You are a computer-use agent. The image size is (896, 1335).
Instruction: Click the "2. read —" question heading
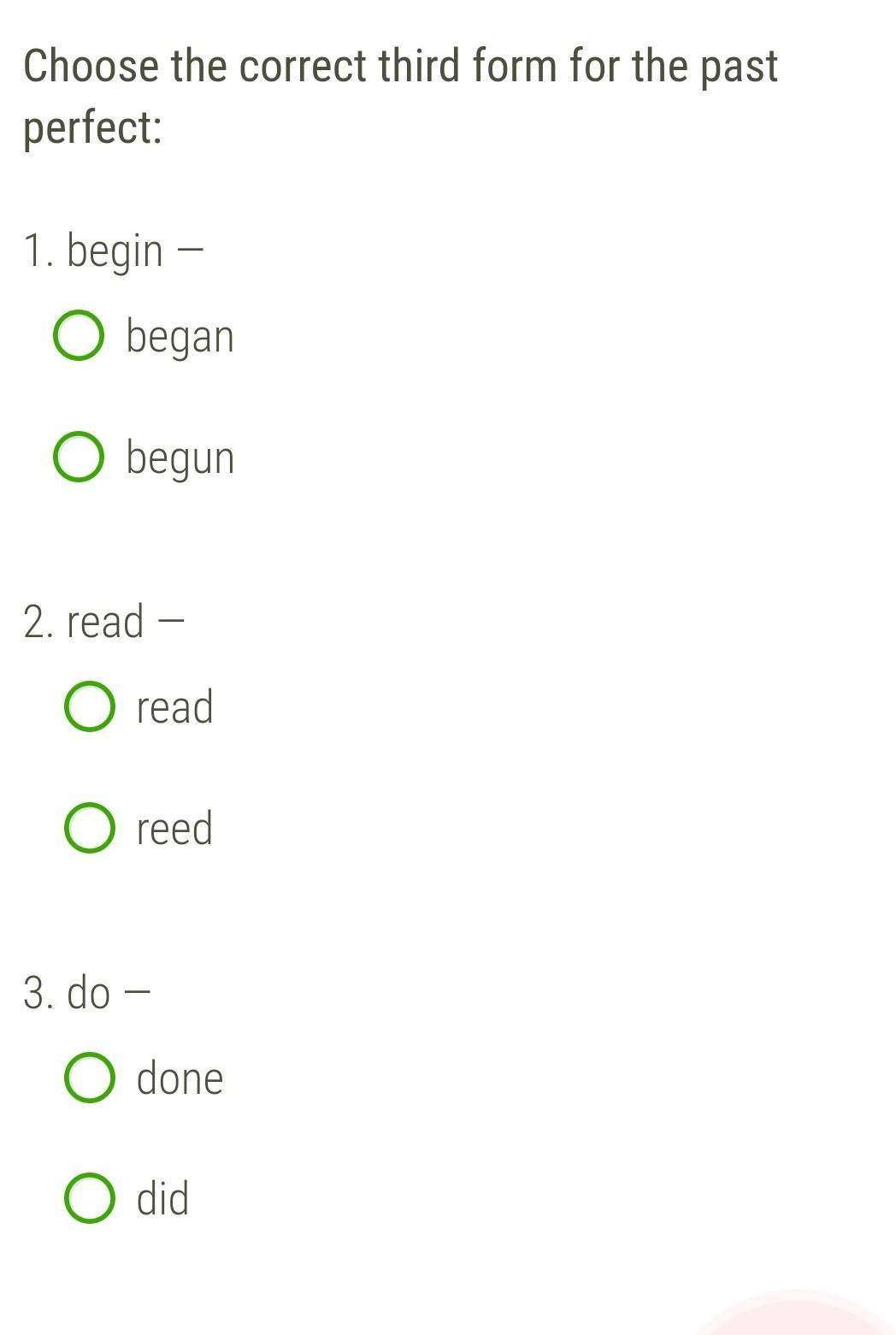coord(103,621)
